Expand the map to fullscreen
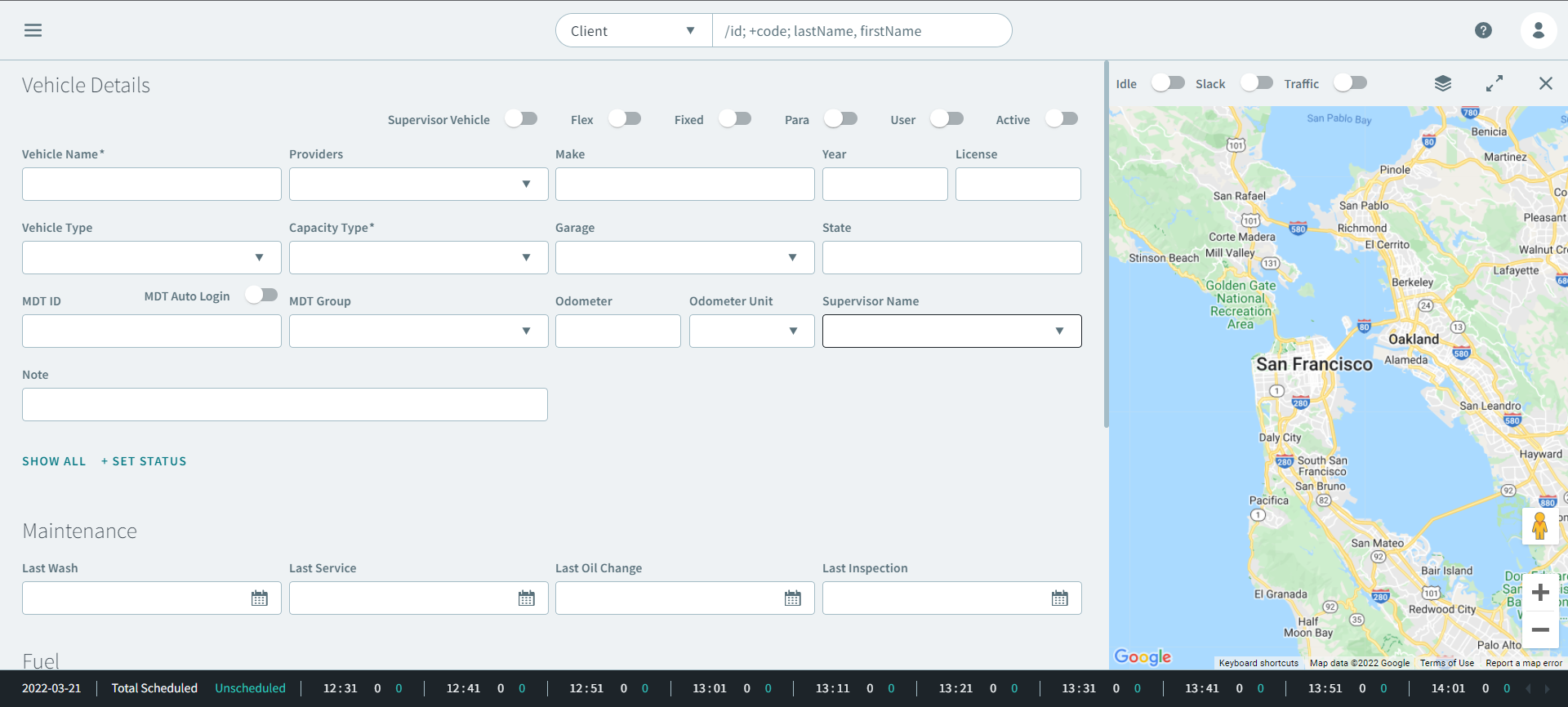The image size is (1568, 707). (x=1494, y=83)
